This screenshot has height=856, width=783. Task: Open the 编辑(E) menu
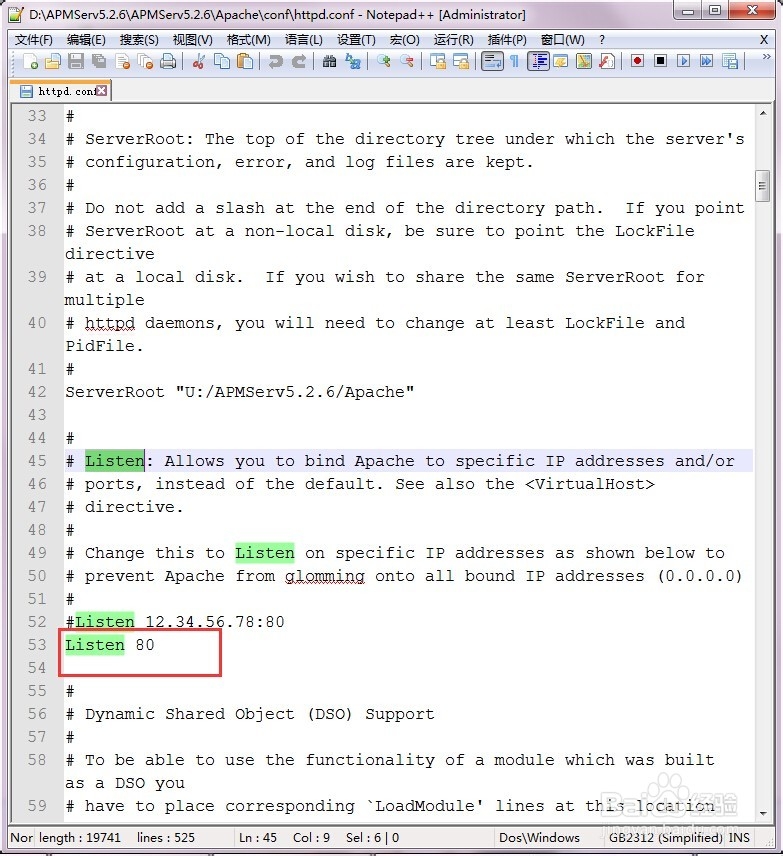click(86, 39)
